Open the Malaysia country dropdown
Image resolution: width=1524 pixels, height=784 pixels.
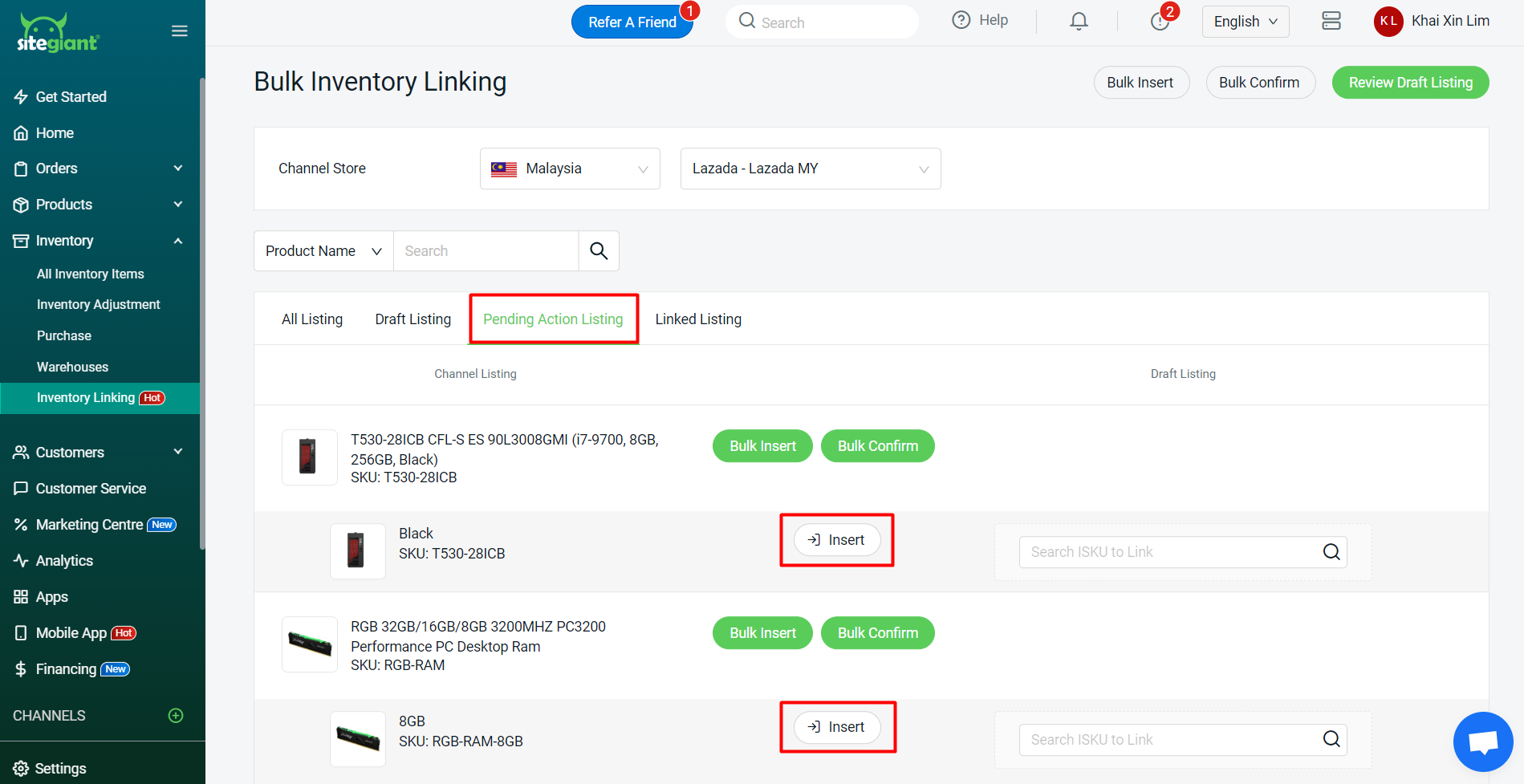pos(570,169)
